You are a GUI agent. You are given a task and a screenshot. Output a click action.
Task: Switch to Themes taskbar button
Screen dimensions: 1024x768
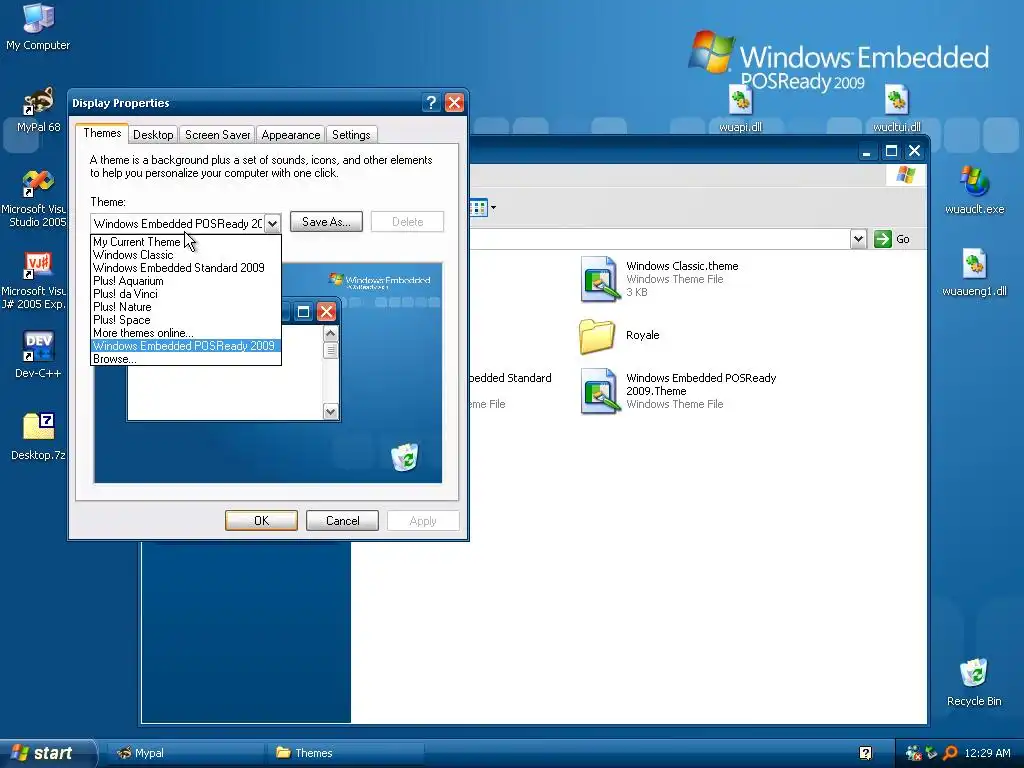pyautogui.click(x=345, y=753)
